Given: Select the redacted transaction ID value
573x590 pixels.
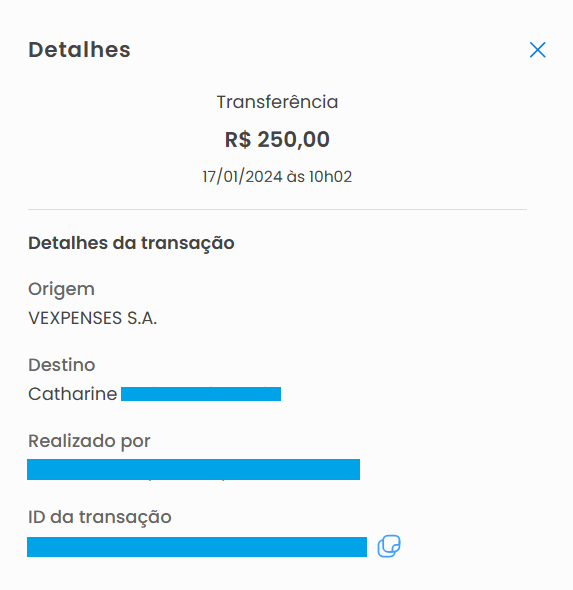Looking at the screenshot, I should 197,547.
